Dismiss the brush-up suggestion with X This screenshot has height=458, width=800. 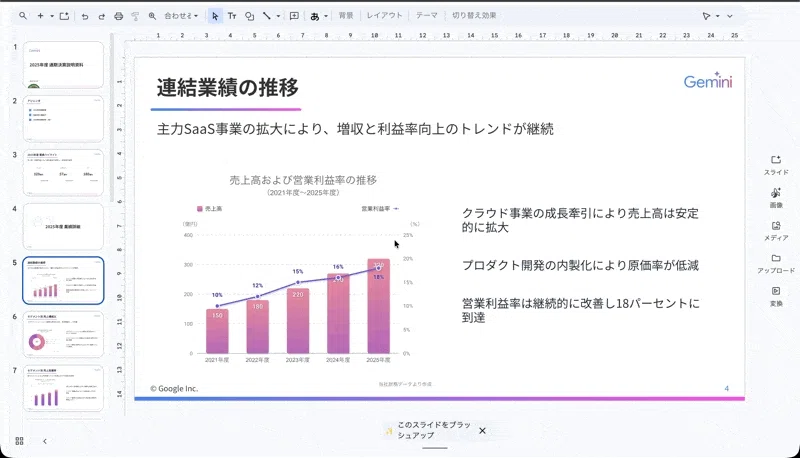[482, 430]
